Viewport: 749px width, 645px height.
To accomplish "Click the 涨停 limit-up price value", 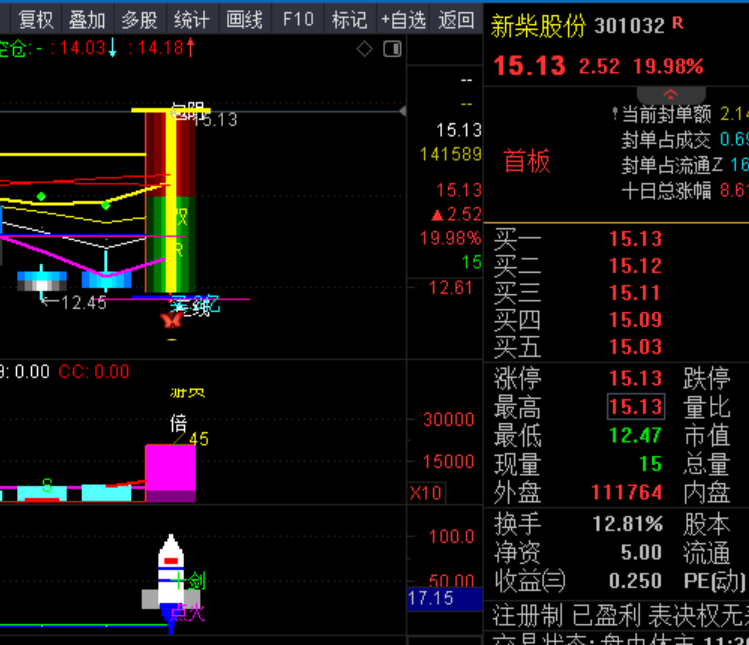I will tap(635, 378).
